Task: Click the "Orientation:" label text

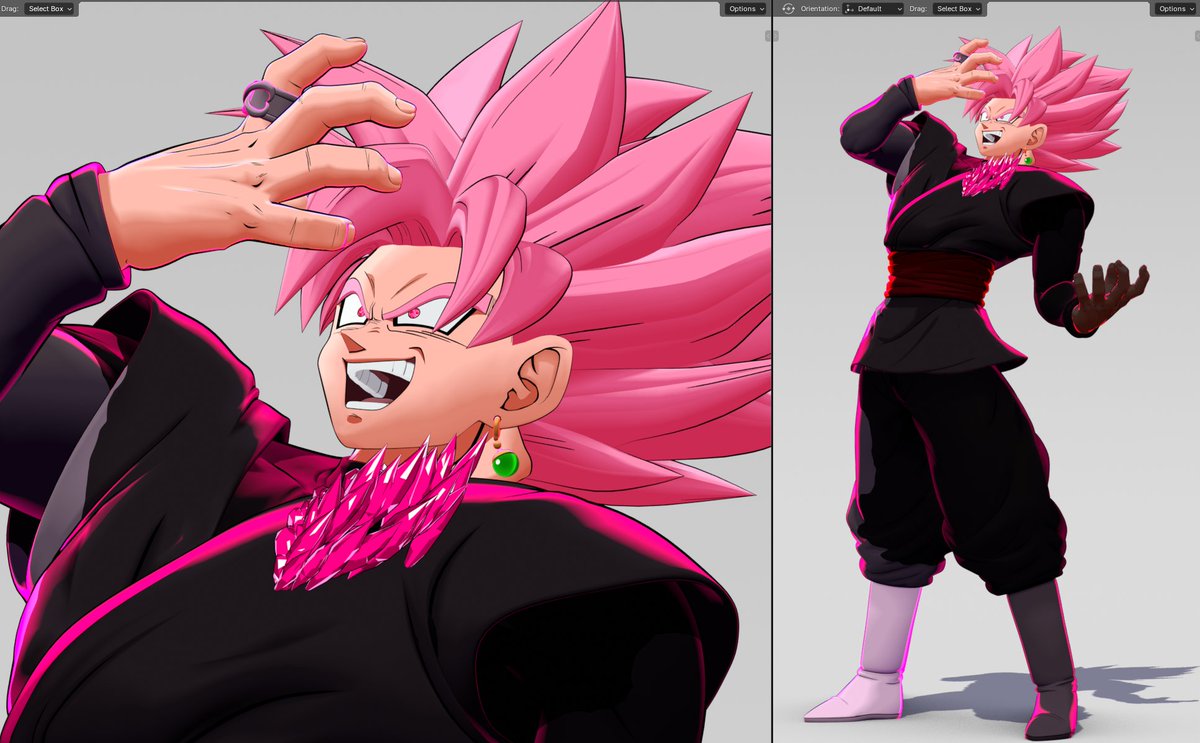Action: 820,8
